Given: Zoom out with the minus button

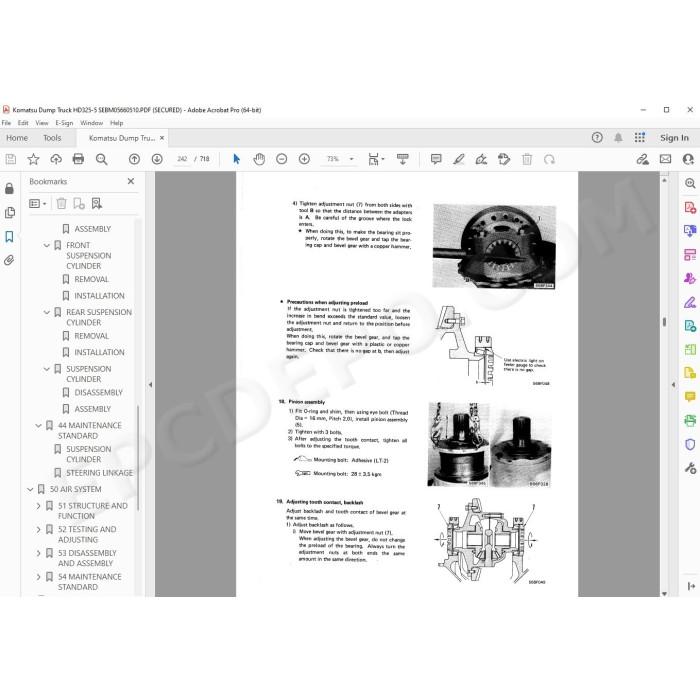Looking at the screenshot, I should [x=282, y=159].
